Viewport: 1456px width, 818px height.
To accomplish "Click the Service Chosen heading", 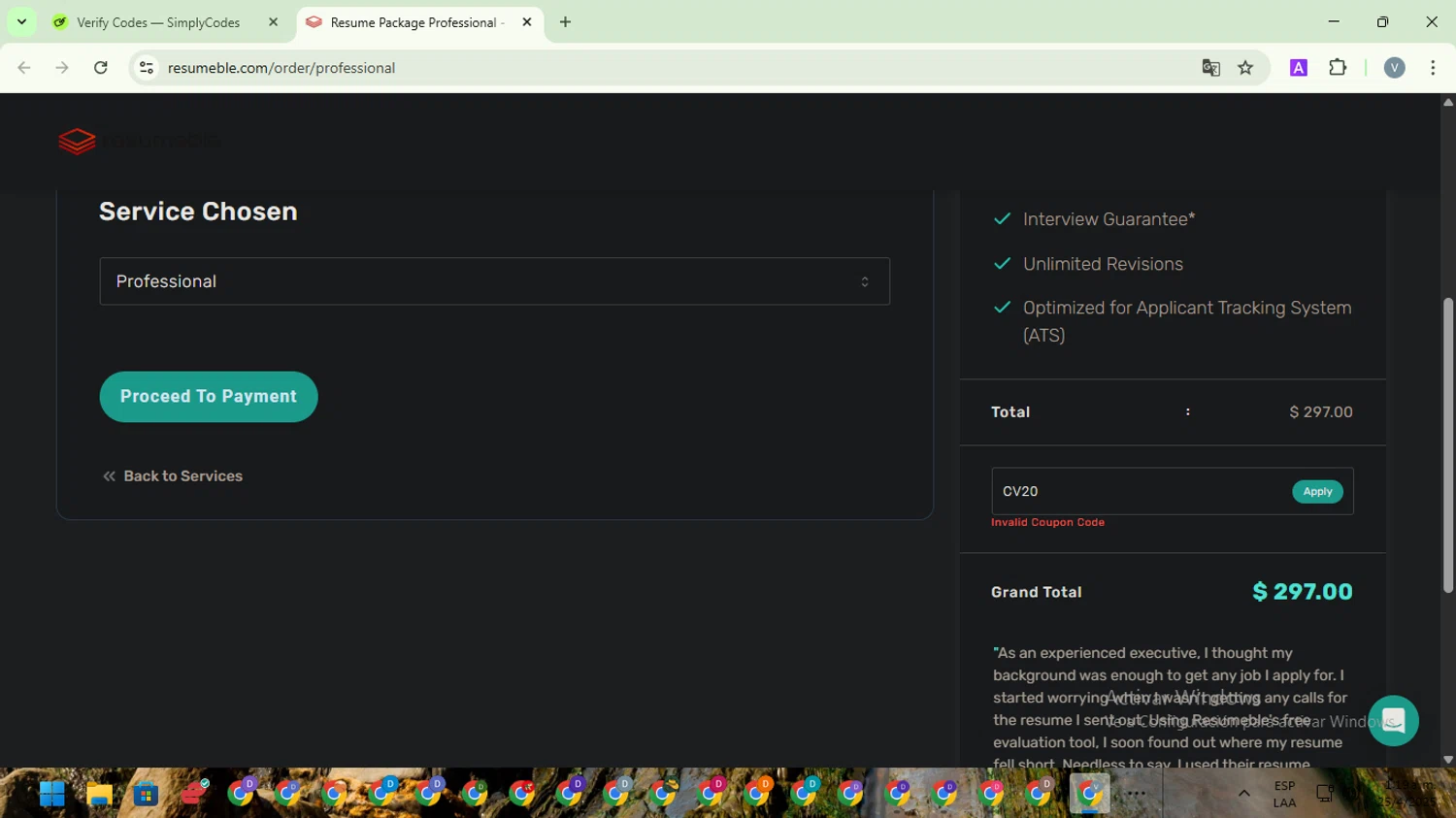I will tap(198, 212).
